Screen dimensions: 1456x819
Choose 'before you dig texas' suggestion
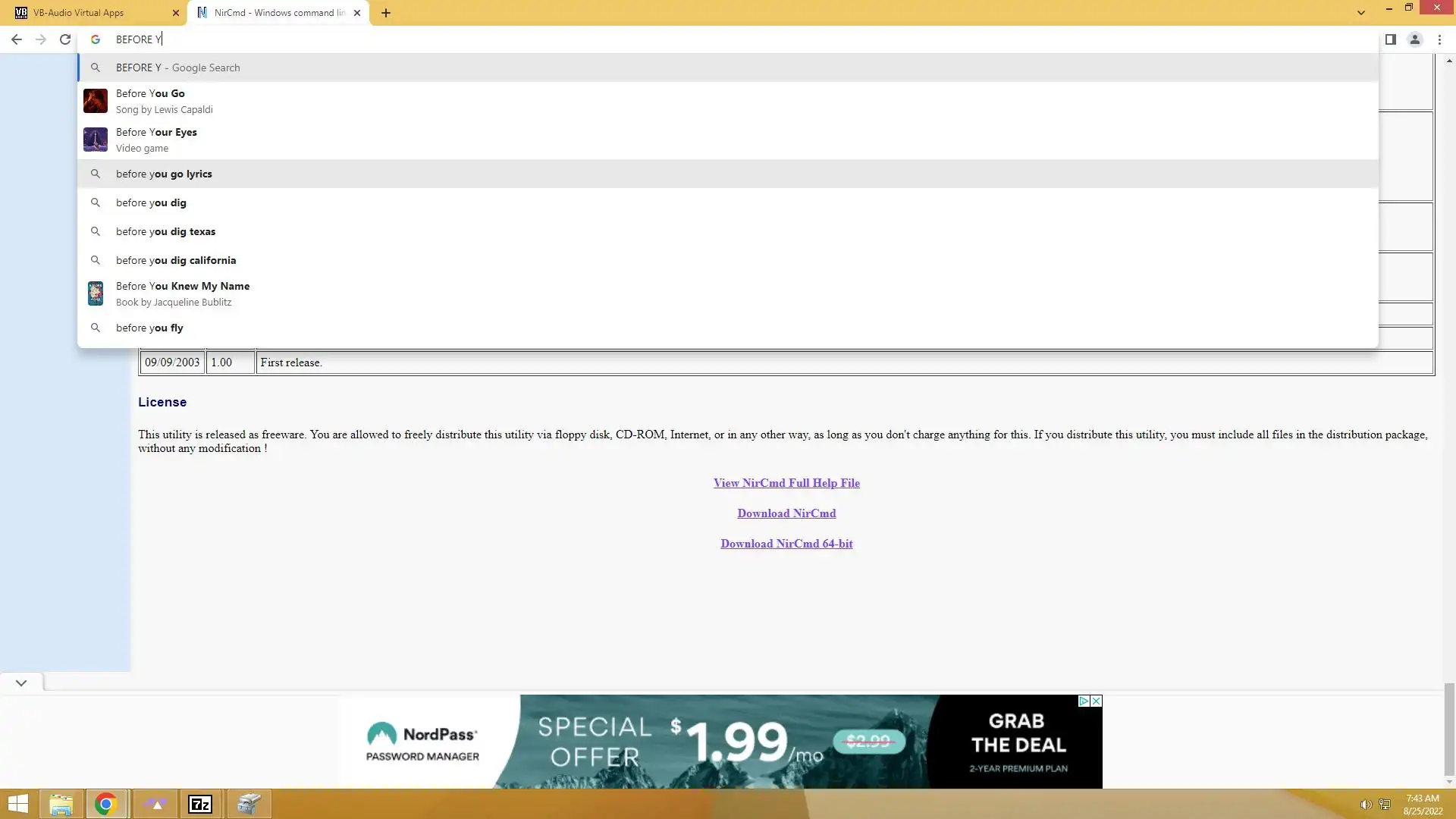point(165,231)
